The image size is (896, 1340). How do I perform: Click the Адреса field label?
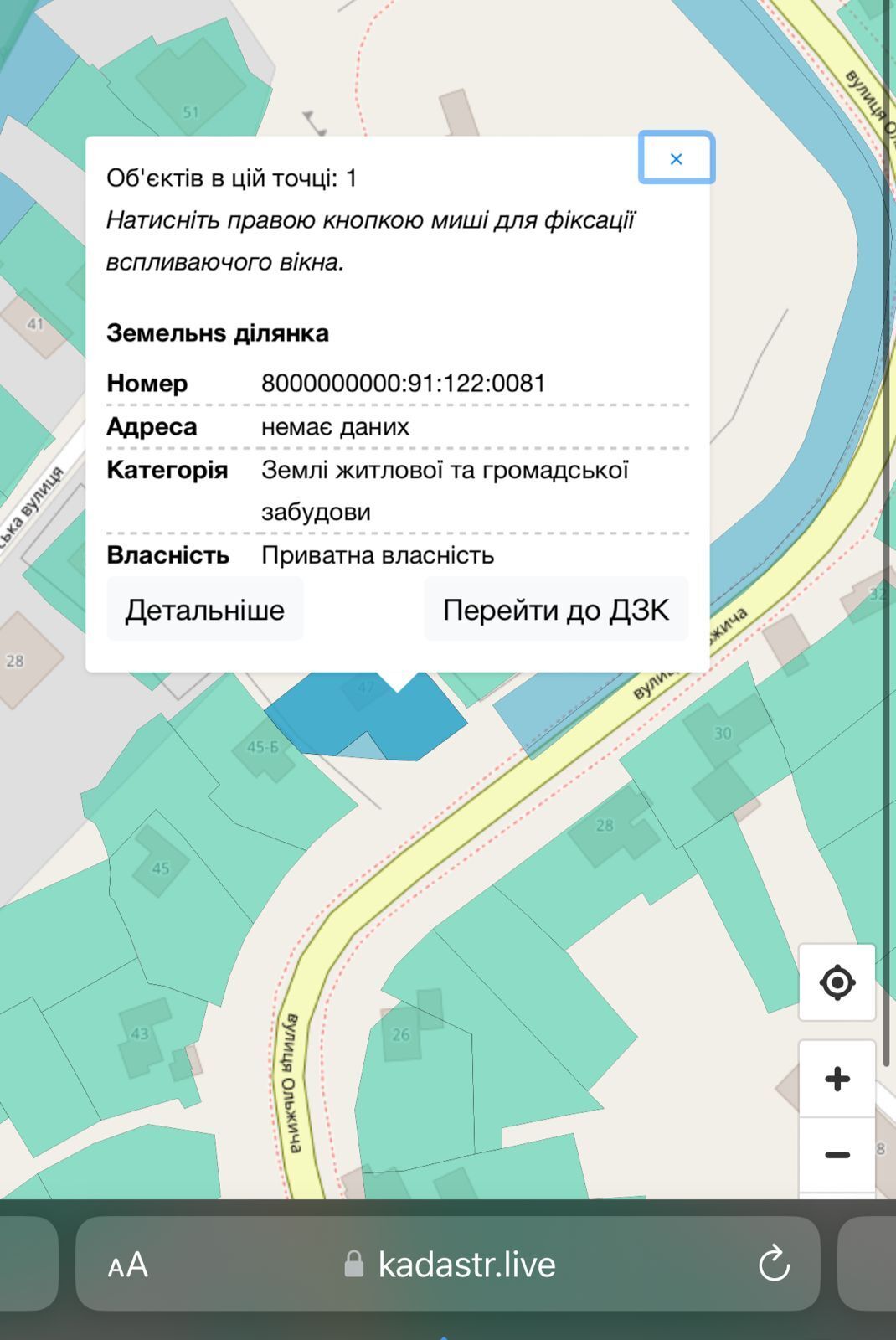(152, 427)
